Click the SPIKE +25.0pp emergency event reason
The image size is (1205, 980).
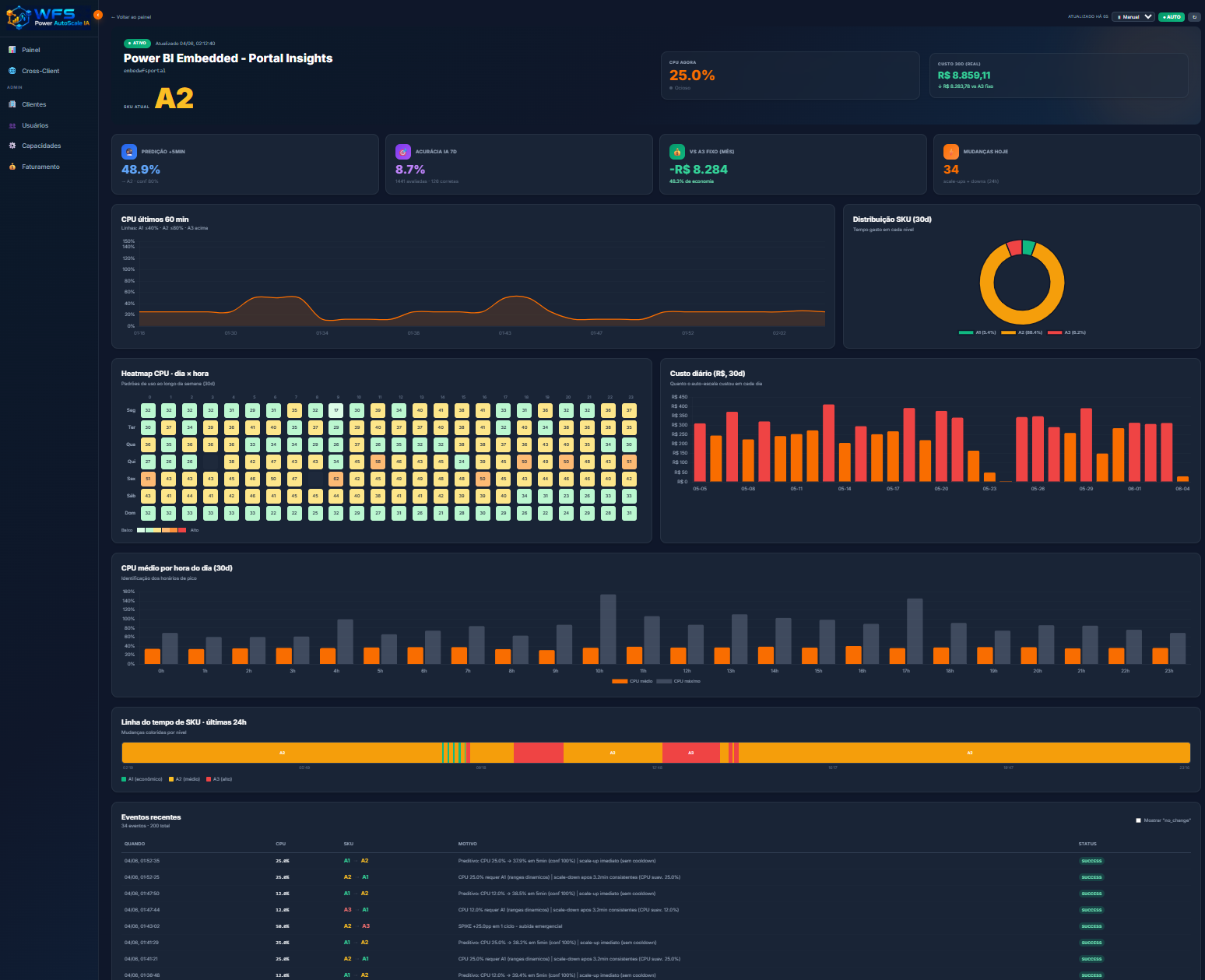[x=510, y=926]
